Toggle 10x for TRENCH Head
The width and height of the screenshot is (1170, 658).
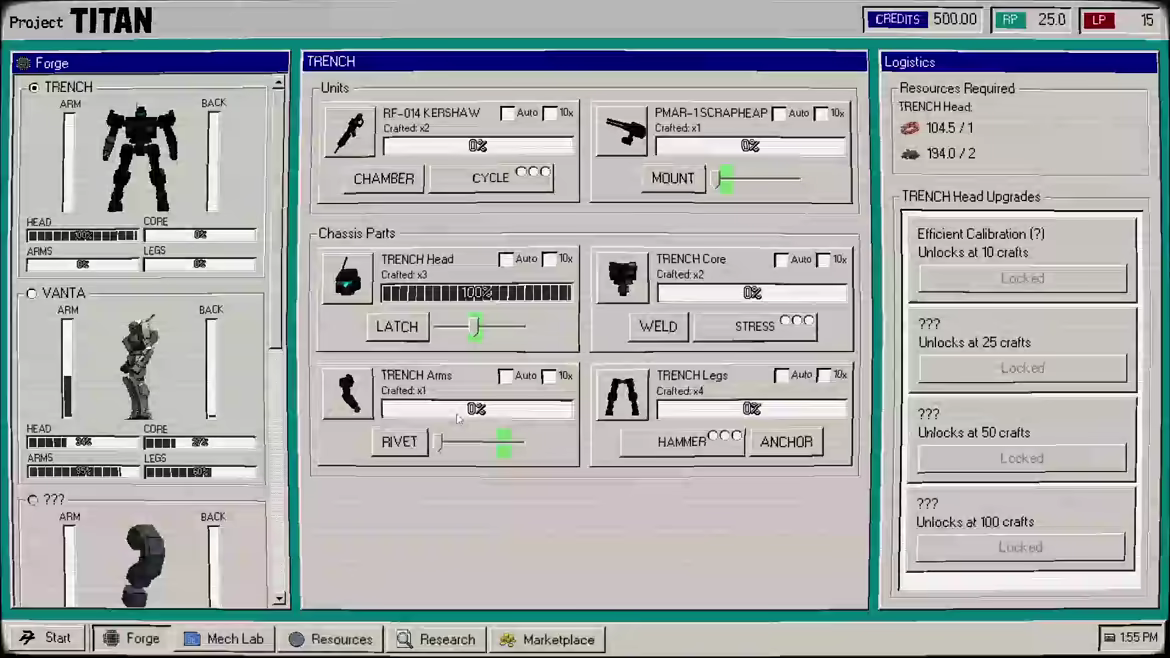(549, 259)
